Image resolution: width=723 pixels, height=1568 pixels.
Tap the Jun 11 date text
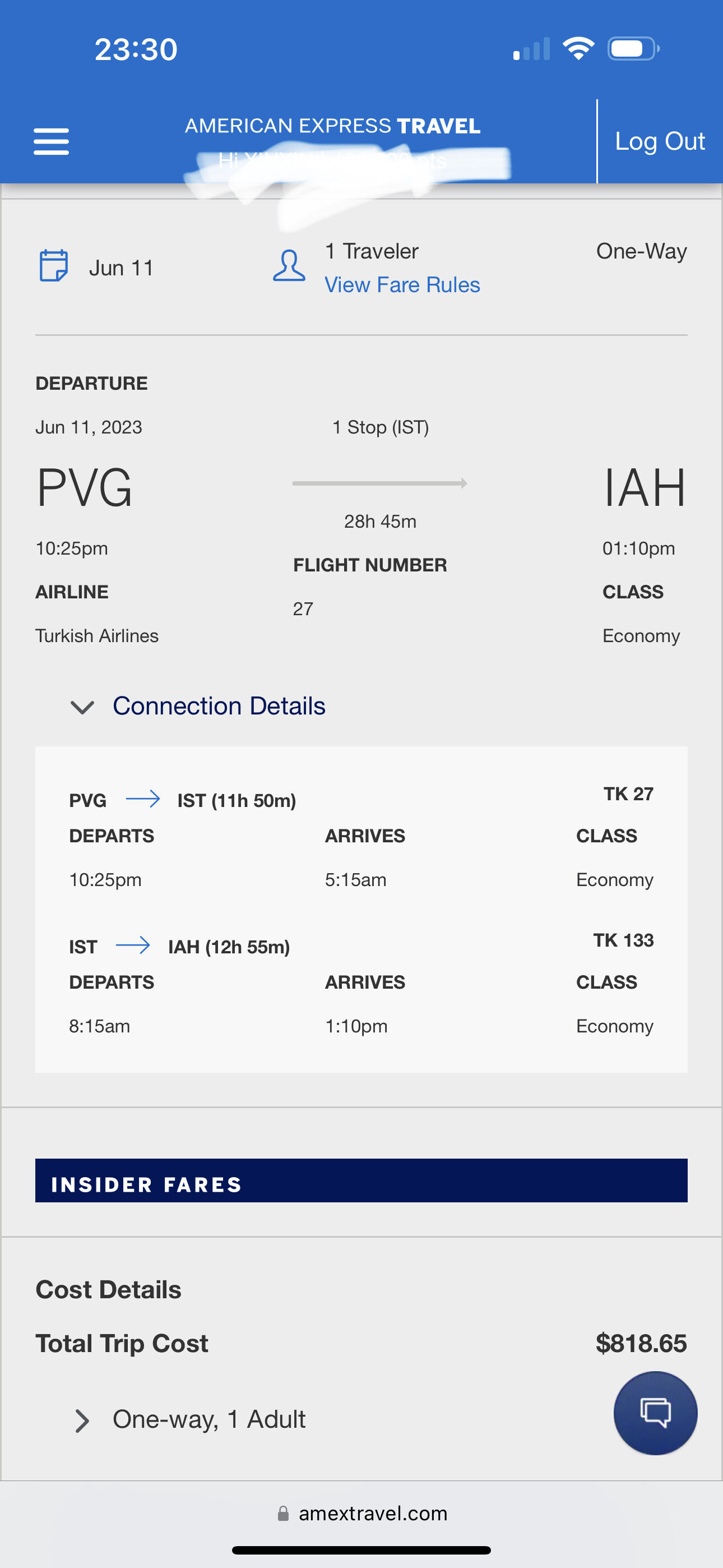(121, 268)
